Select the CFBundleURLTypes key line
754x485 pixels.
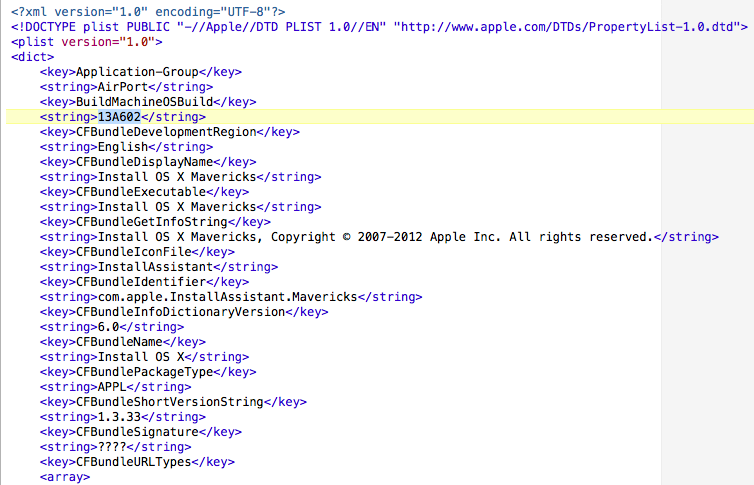137,461
